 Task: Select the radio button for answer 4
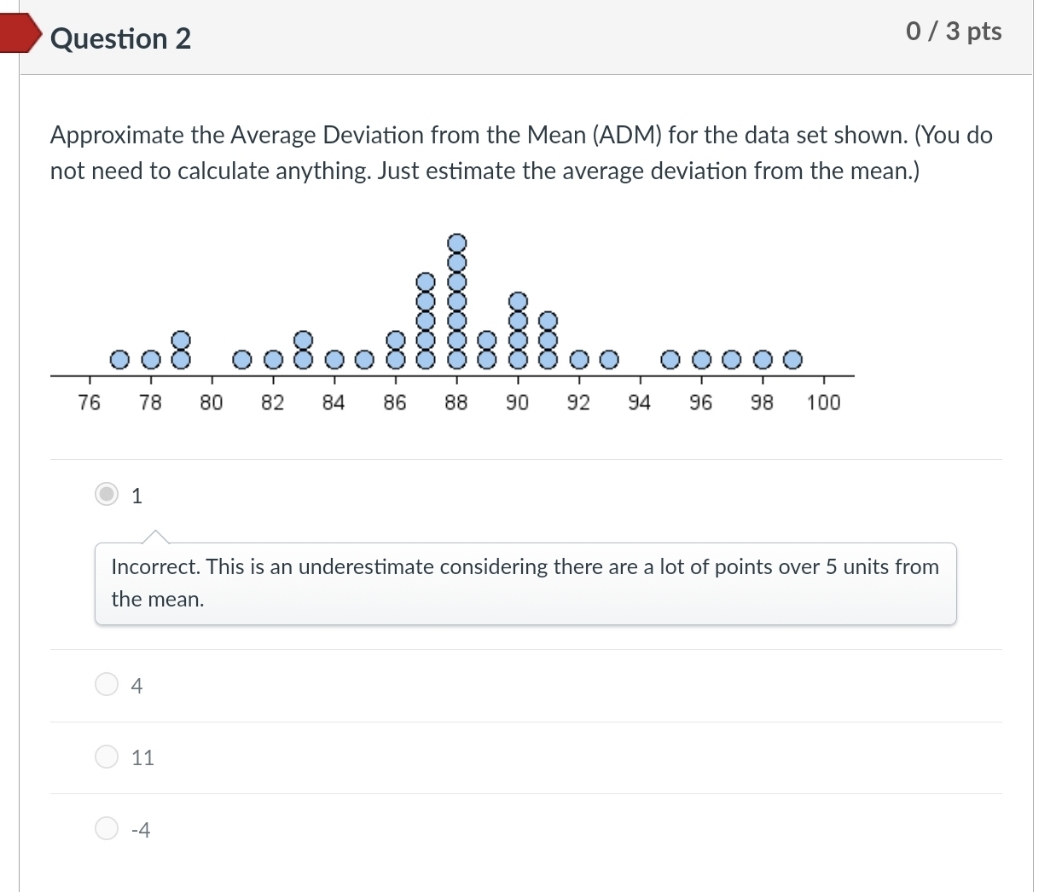(106, 684)
